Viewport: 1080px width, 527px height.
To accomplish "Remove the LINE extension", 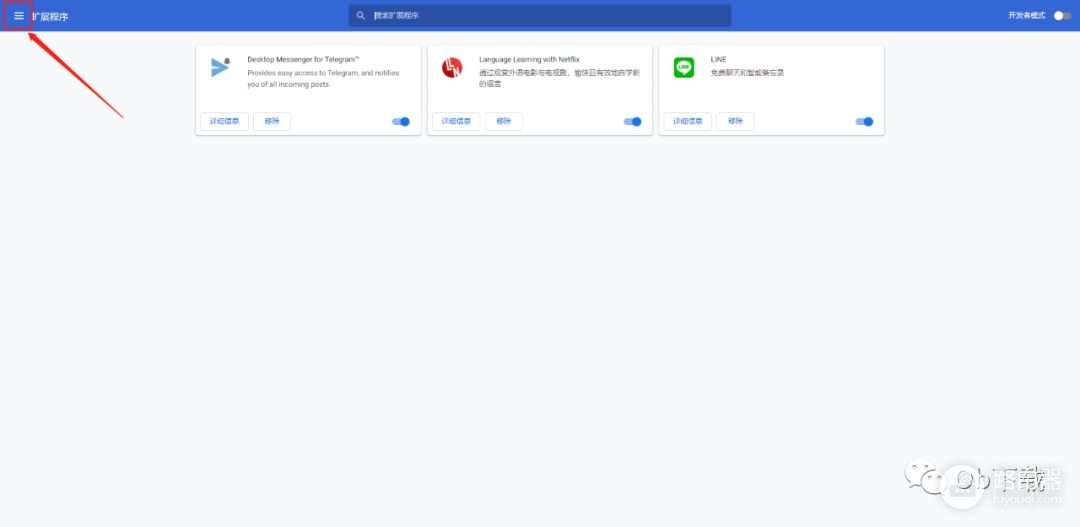I will 735,121.
